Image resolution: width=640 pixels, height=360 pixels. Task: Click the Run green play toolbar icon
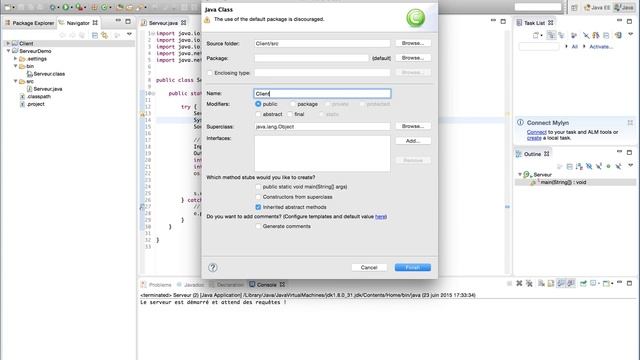pos(65,7)
